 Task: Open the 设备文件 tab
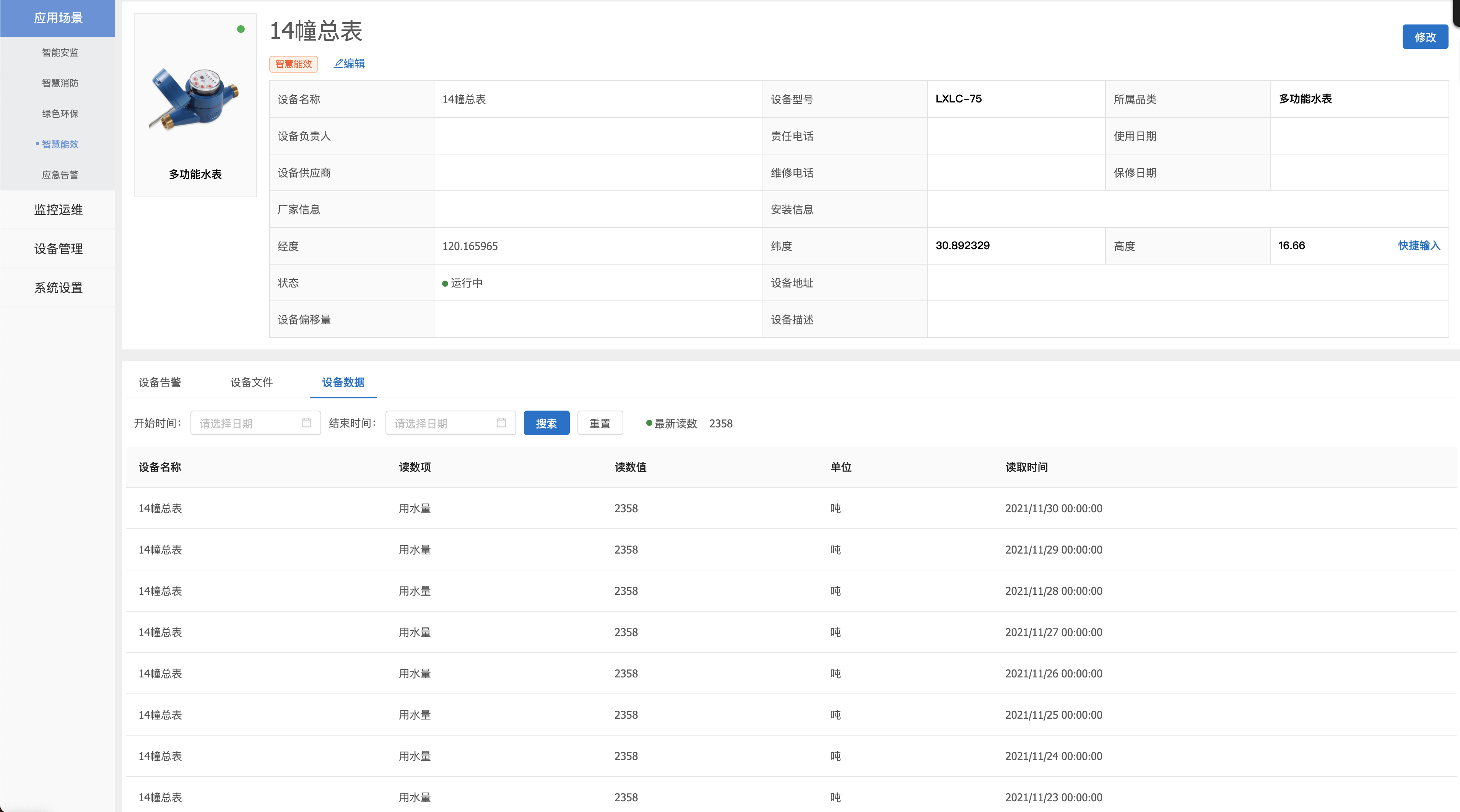(x=251, y=382)
